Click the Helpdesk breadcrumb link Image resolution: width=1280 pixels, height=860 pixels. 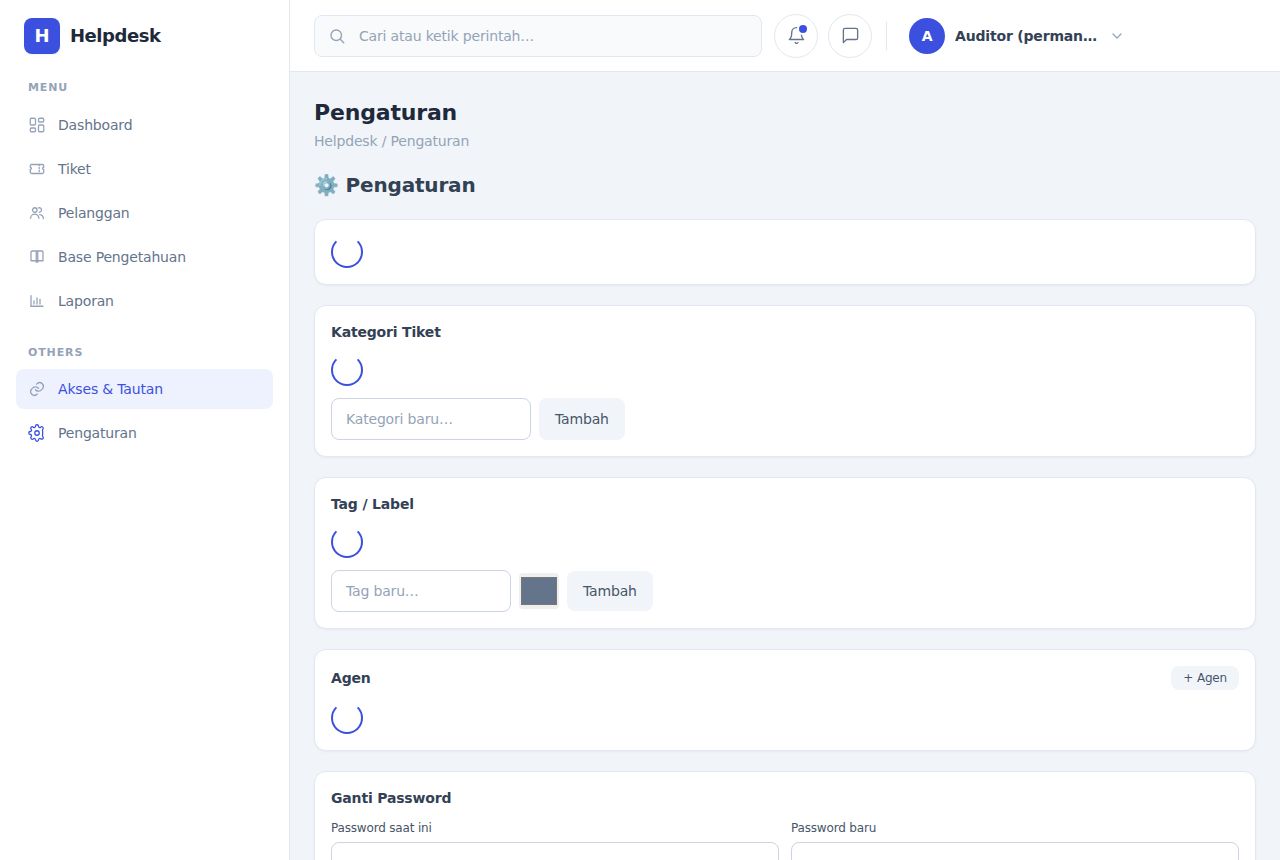pyautogui.click(x=346, y=141)
